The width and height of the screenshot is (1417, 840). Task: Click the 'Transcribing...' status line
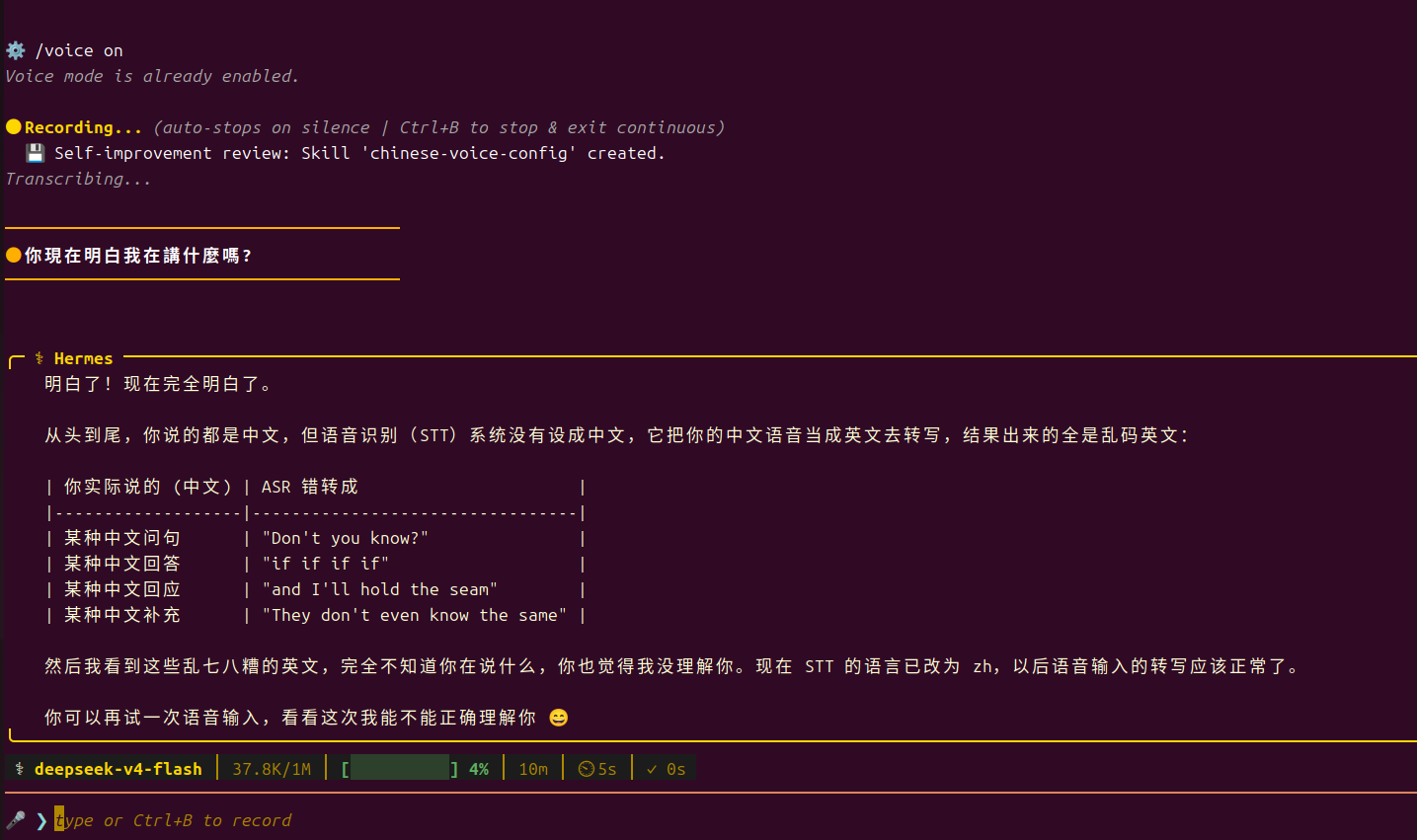(79, 179)
